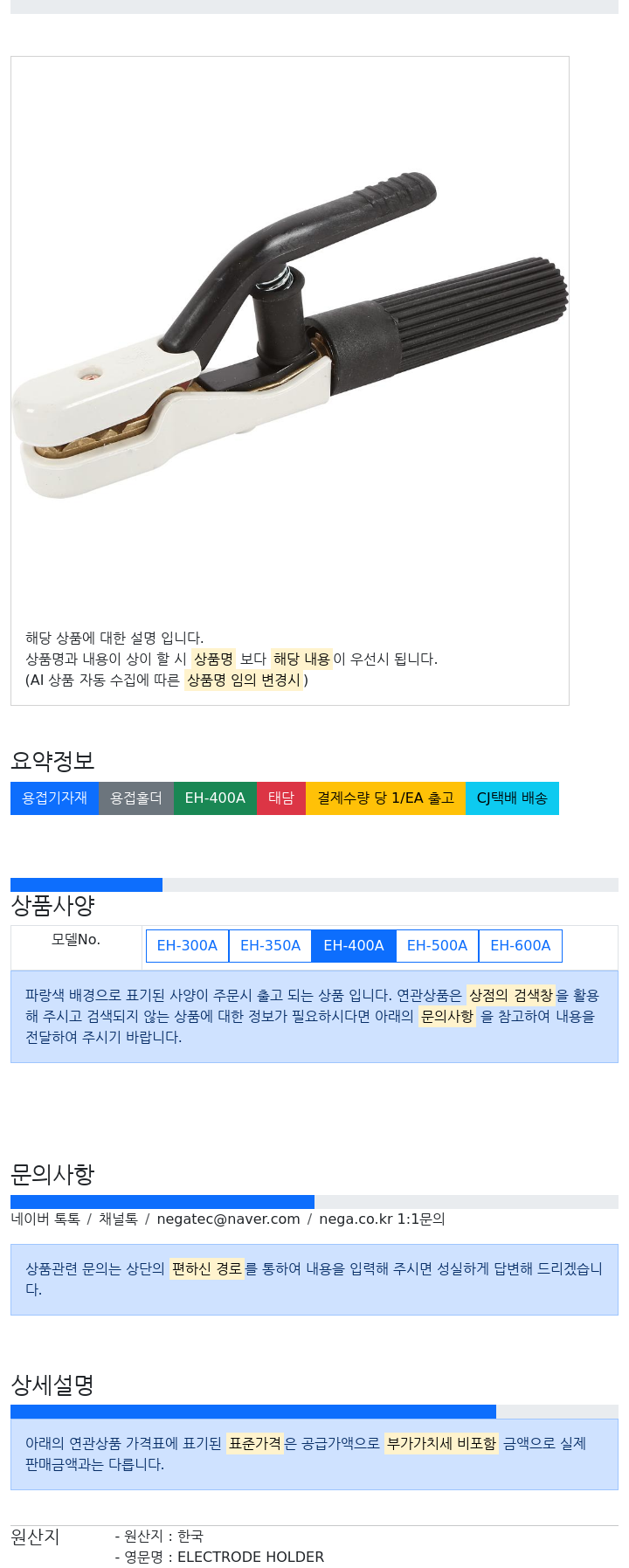Click the green EH-400A summary tag
629x1568 pixels.
215,798
